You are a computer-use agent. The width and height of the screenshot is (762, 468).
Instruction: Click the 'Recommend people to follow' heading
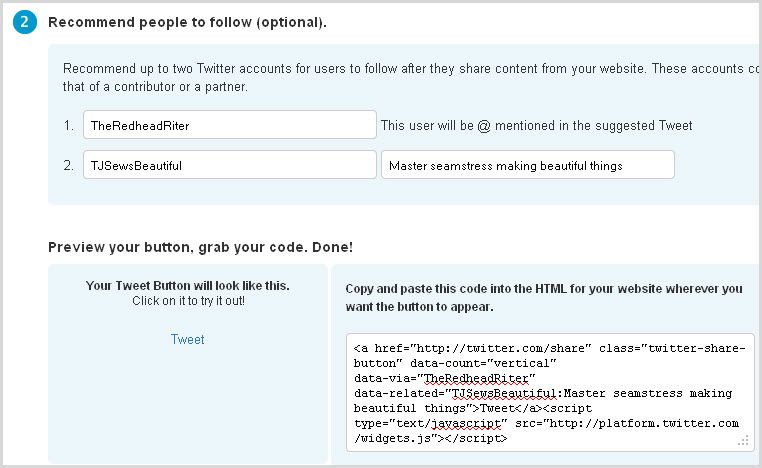[x=187, y=21]
